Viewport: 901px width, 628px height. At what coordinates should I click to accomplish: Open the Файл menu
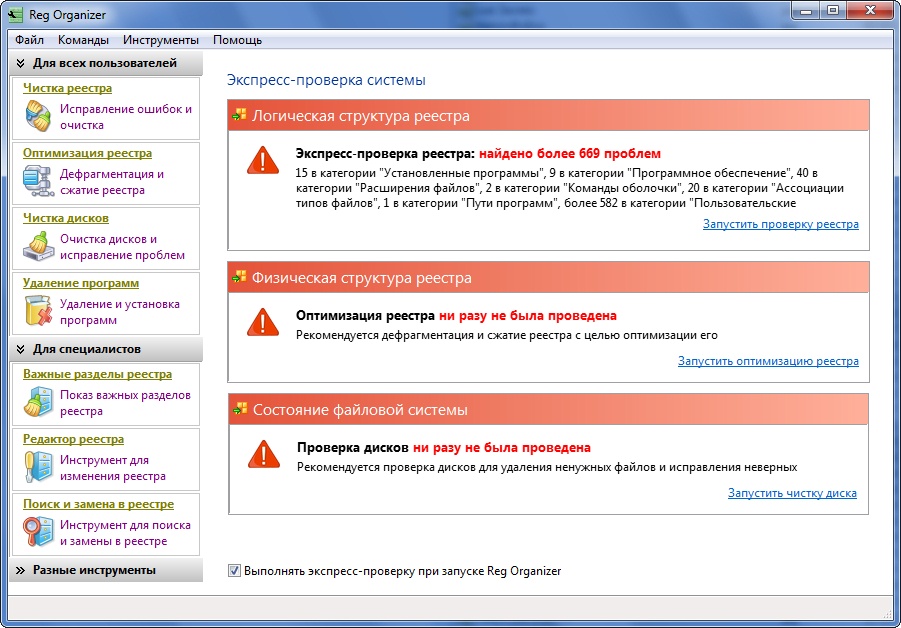pyautogui.click(x=30, y=40)
